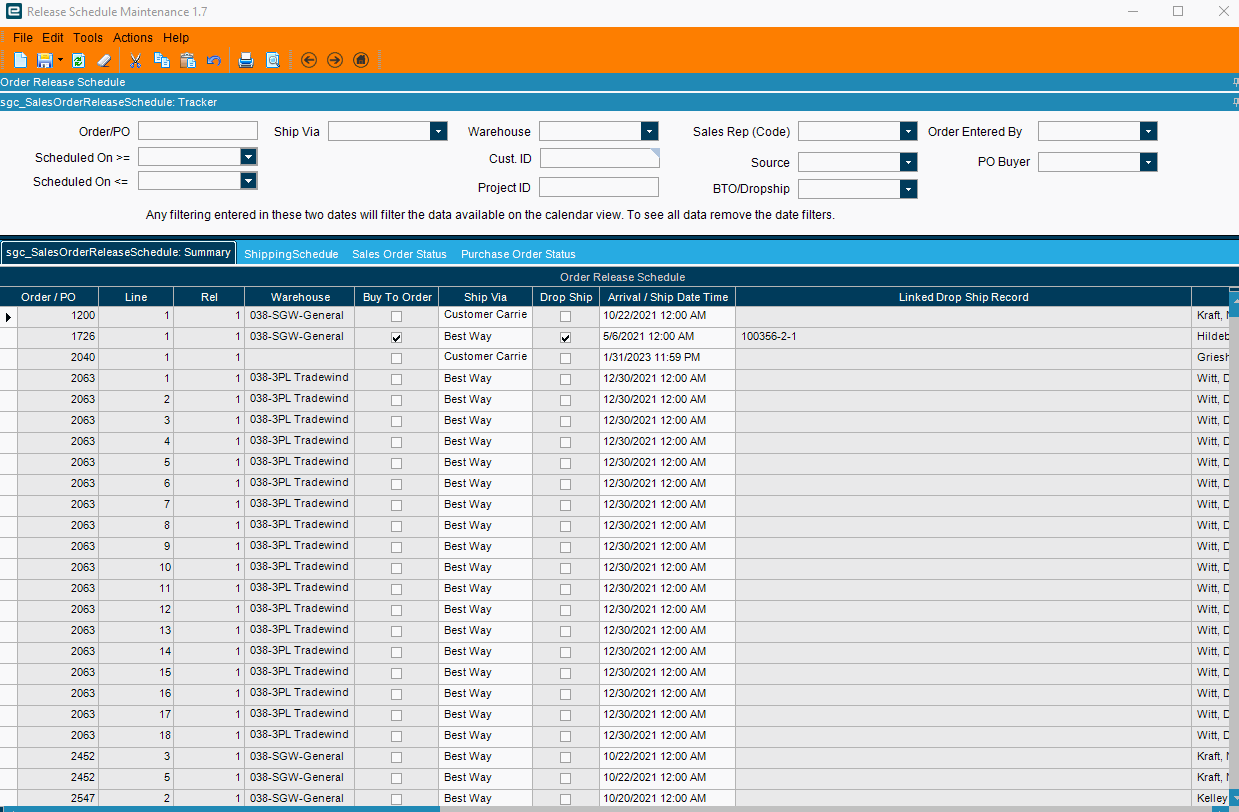This screenshot has width=1239, height=812.
Task: Click the Linked Drop Ship Record column header
Action: pos(963,297)
